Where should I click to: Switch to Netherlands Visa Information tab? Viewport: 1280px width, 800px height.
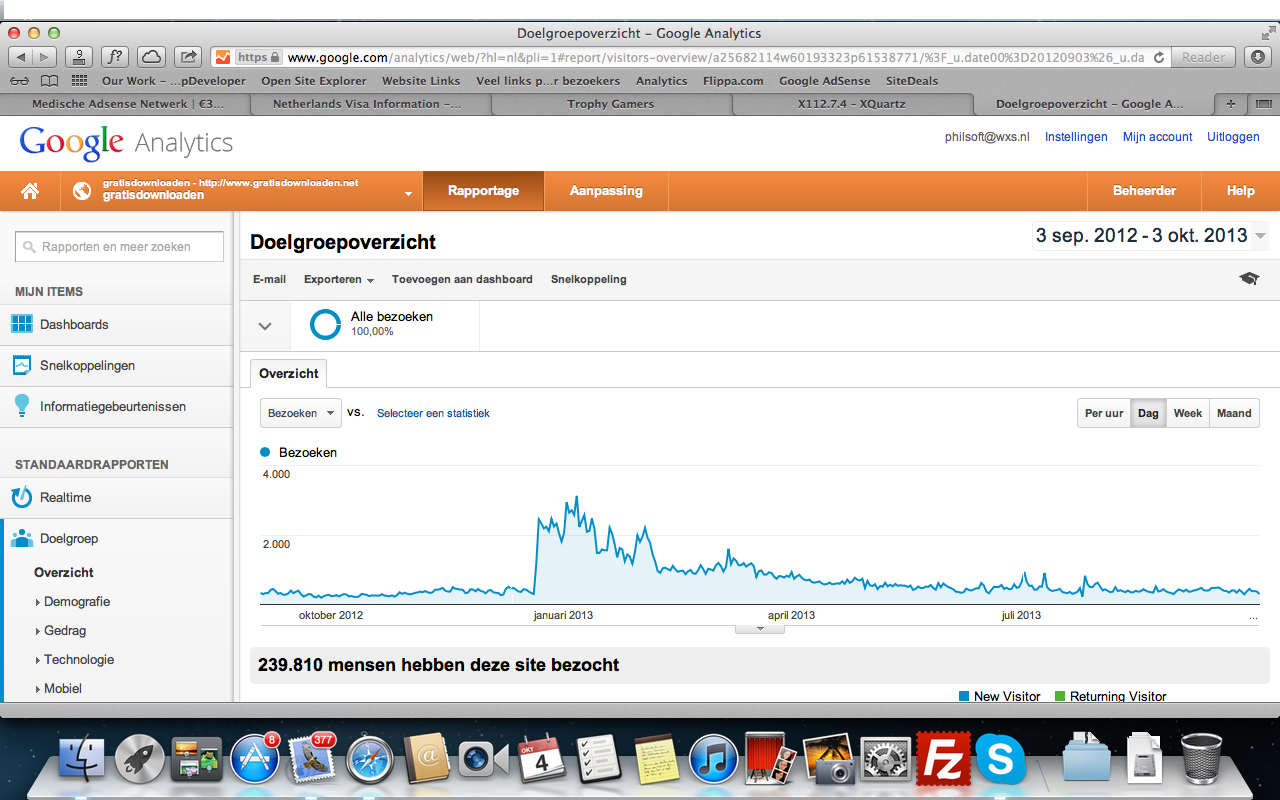click(366, 104)
